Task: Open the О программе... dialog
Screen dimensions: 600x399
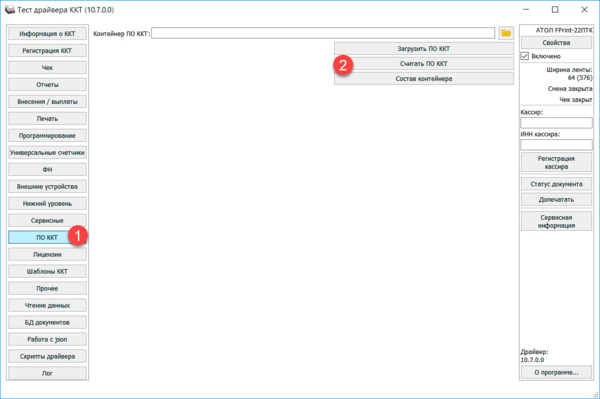Action: [556, 372]
